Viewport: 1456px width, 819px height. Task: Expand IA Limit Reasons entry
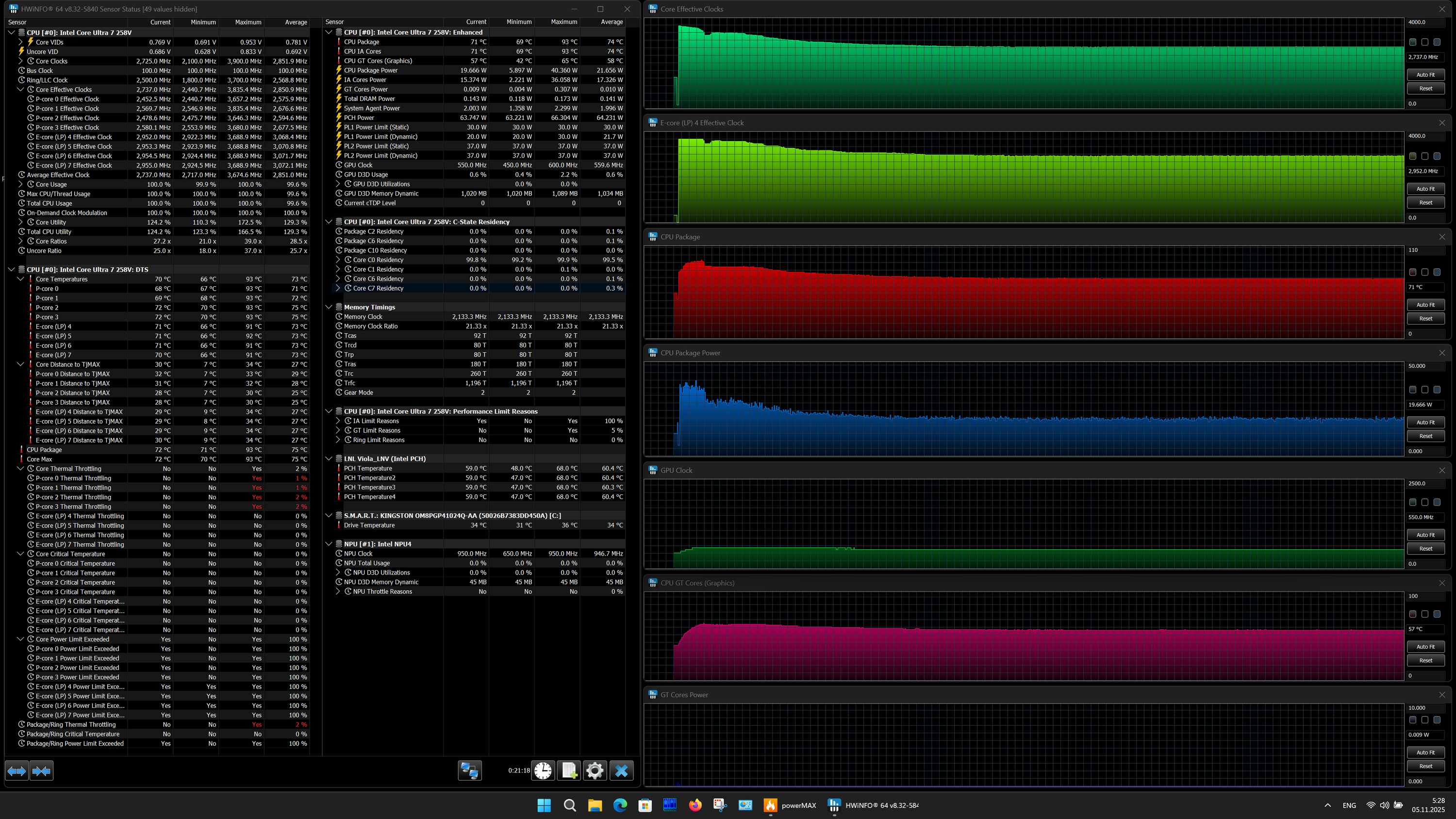[338, 421]
